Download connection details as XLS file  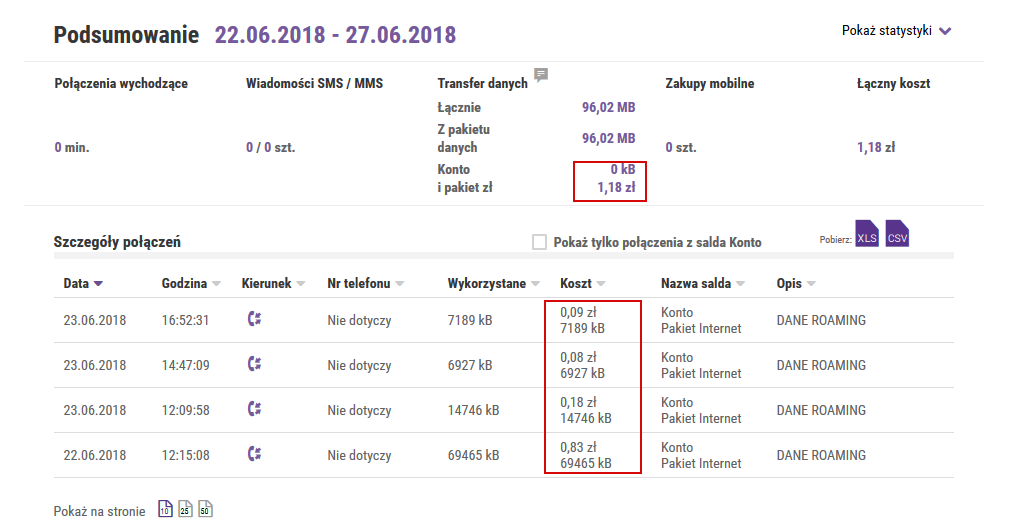[867, 234]
